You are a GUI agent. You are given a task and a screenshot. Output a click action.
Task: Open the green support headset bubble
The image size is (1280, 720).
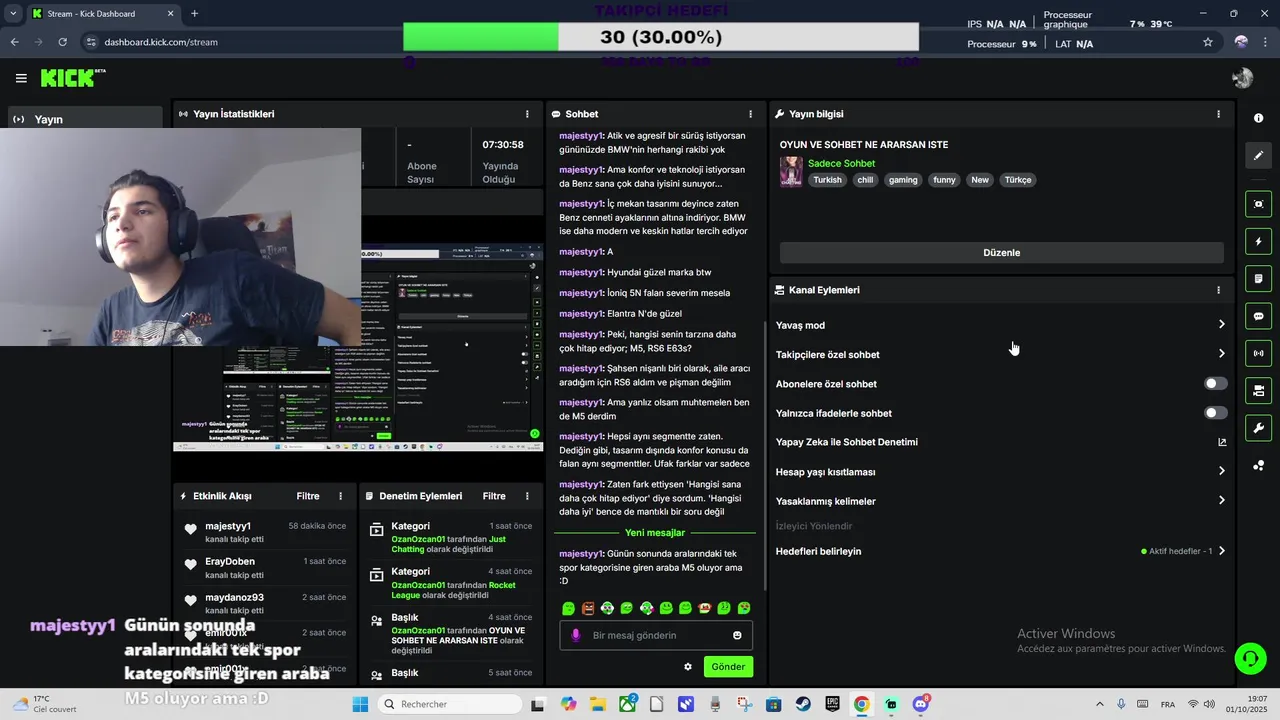pos(1250,658)
